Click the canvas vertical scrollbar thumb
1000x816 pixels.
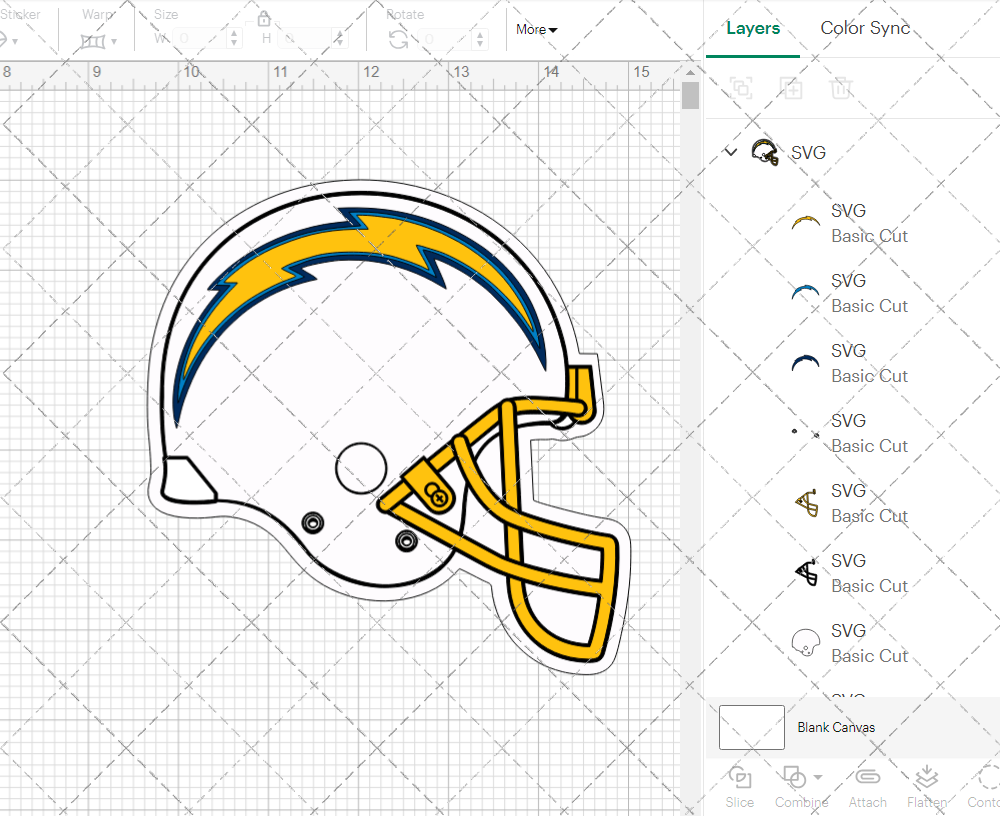point(690,96)
